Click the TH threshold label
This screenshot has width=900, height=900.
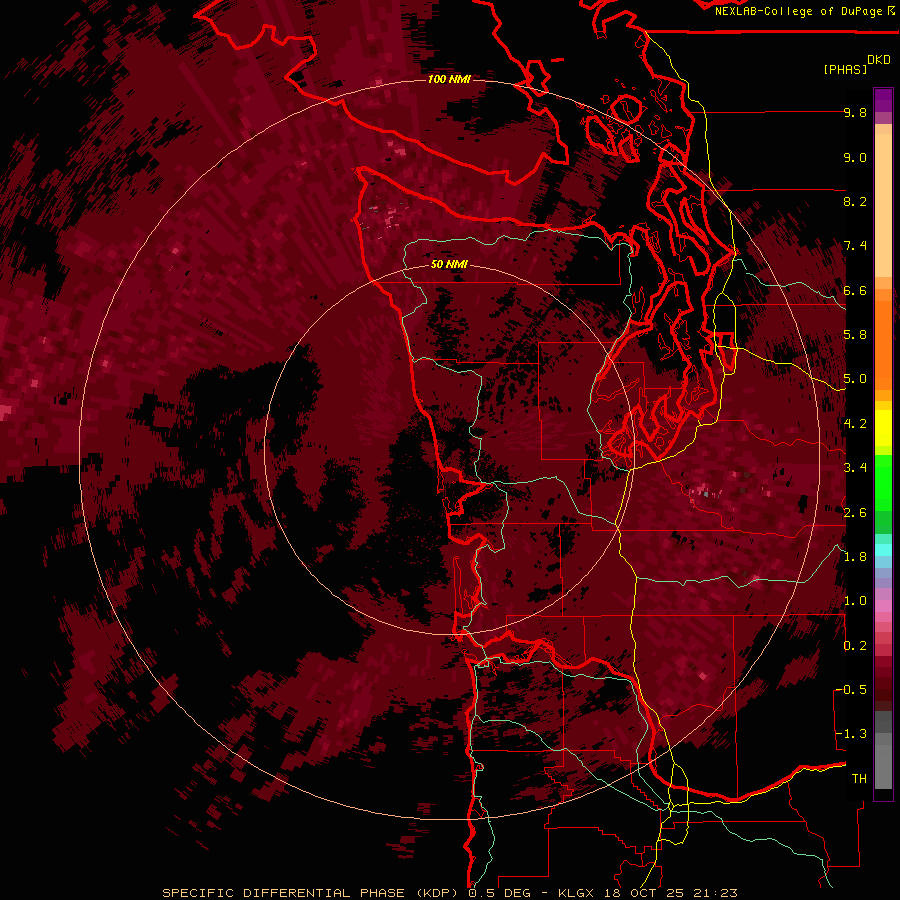(859, 779)
